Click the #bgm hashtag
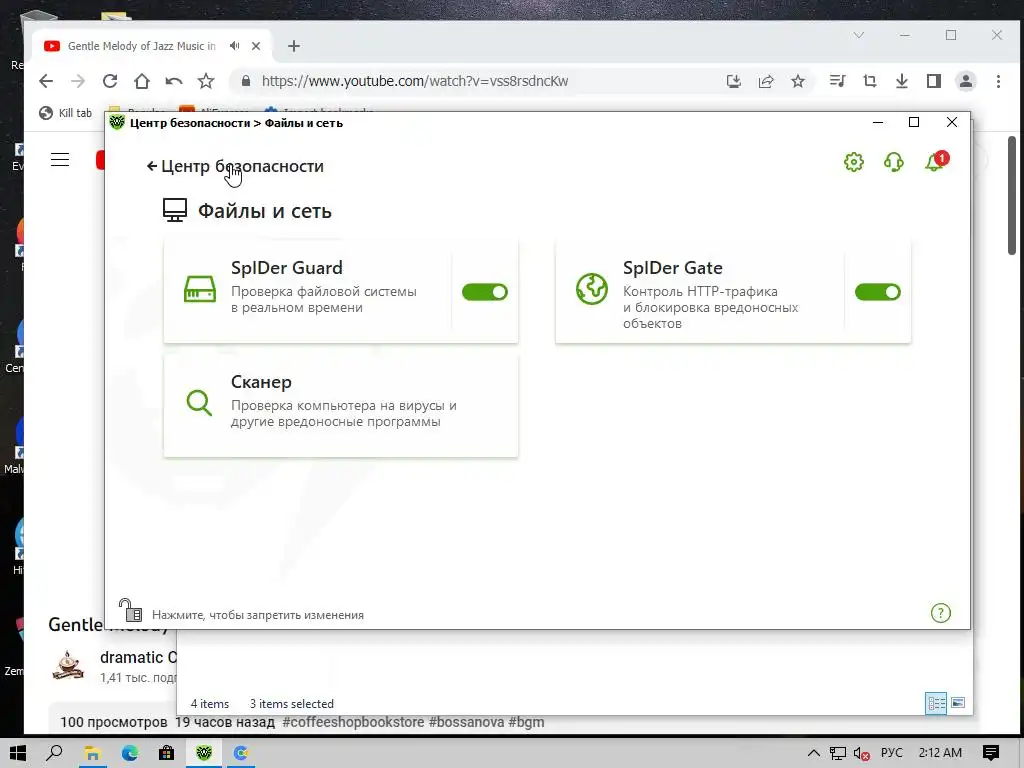The height and width of the screenshot is (768, 1024). pos(526,722)
